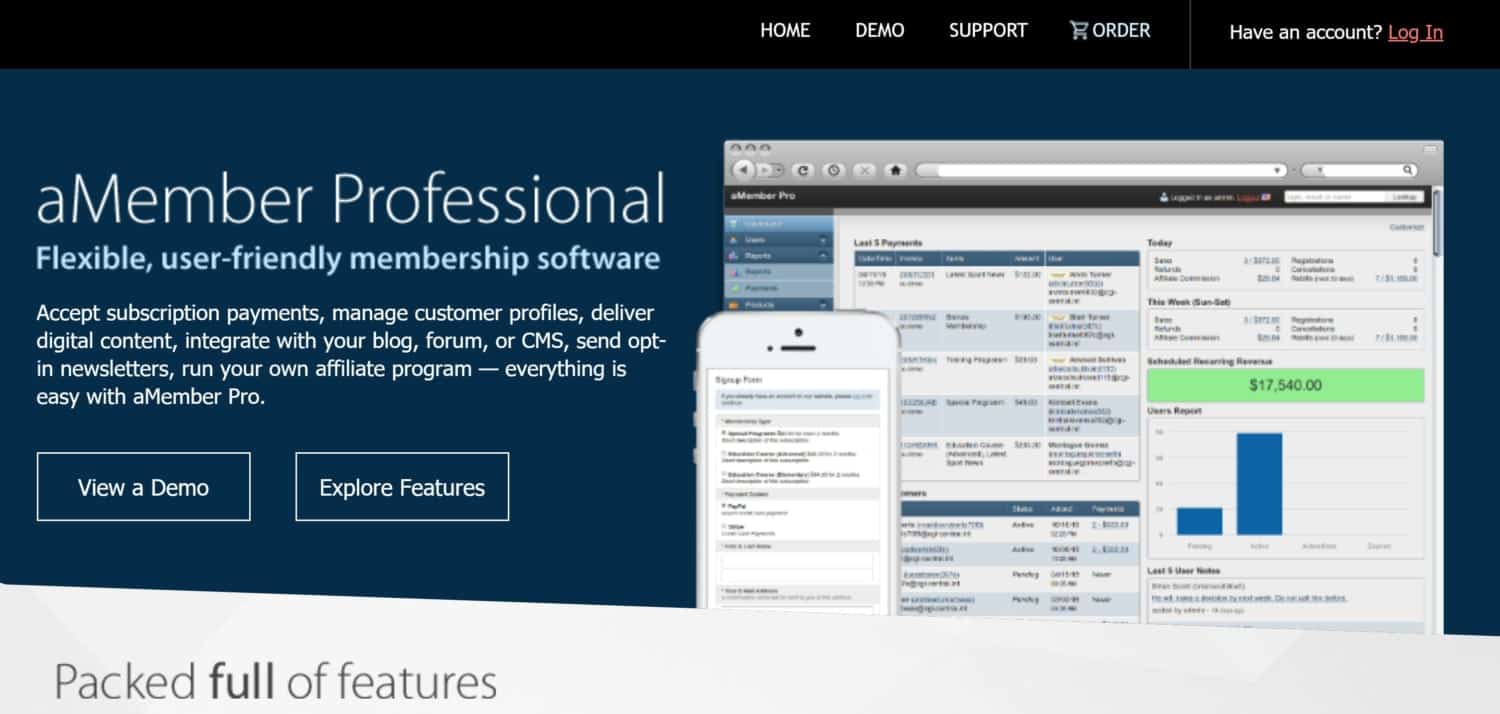Click the 'aMember Professional' headline
Viewport: 1500px width, 714px height.
350,197
